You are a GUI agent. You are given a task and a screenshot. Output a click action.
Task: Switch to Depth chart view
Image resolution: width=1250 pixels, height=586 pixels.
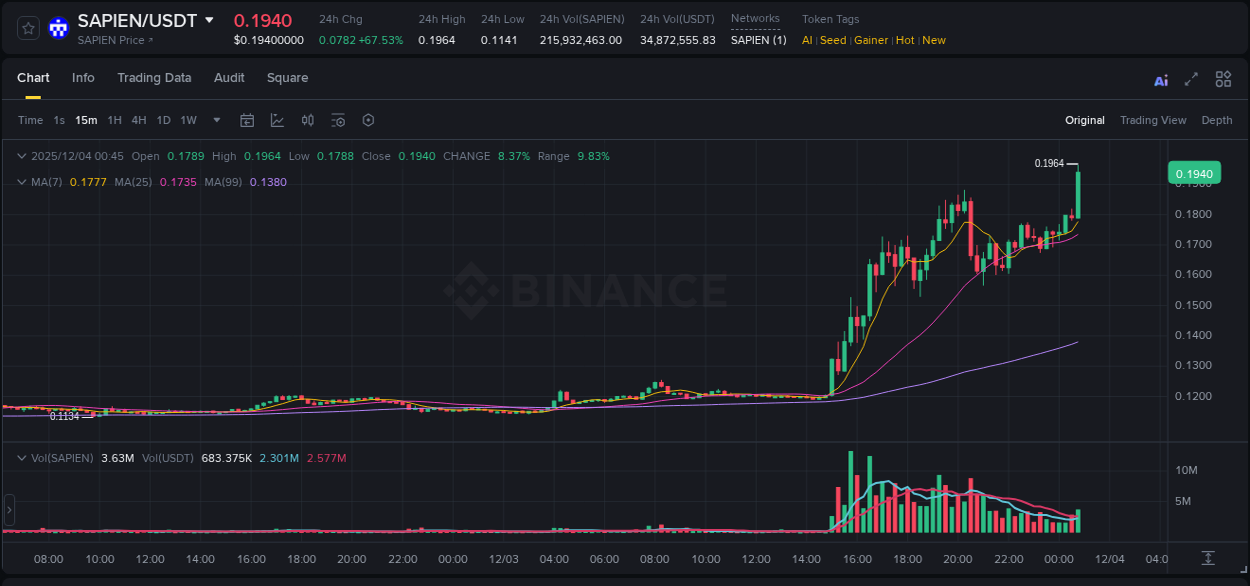[1216, 120]
